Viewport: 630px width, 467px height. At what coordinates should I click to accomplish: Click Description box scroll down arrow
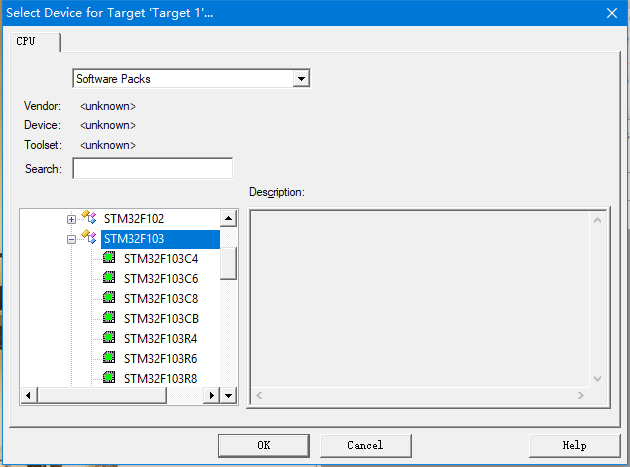pos(597,379)
